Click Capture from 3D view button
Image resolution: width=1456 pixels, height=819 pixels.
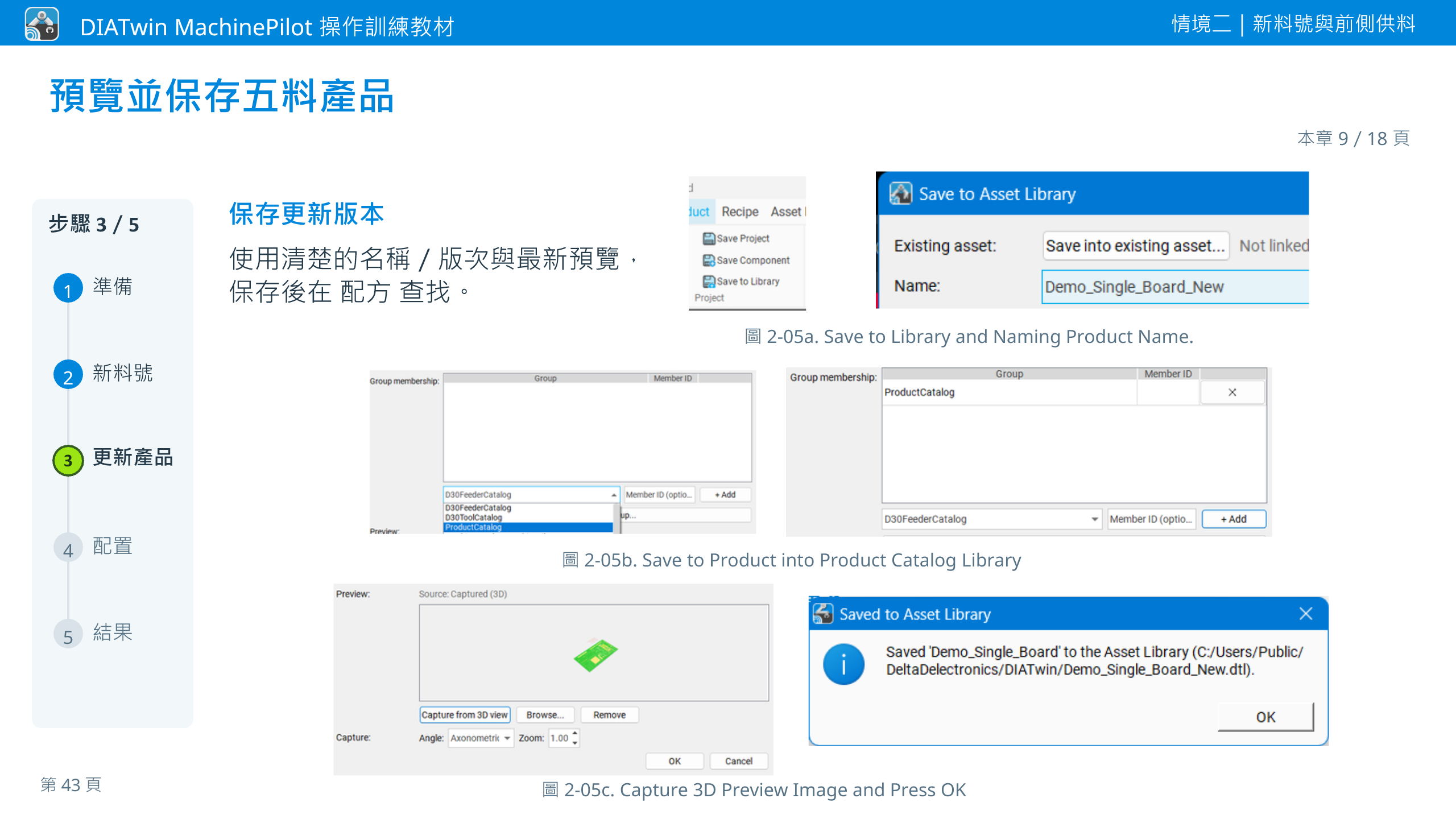[x=465, y=715]
